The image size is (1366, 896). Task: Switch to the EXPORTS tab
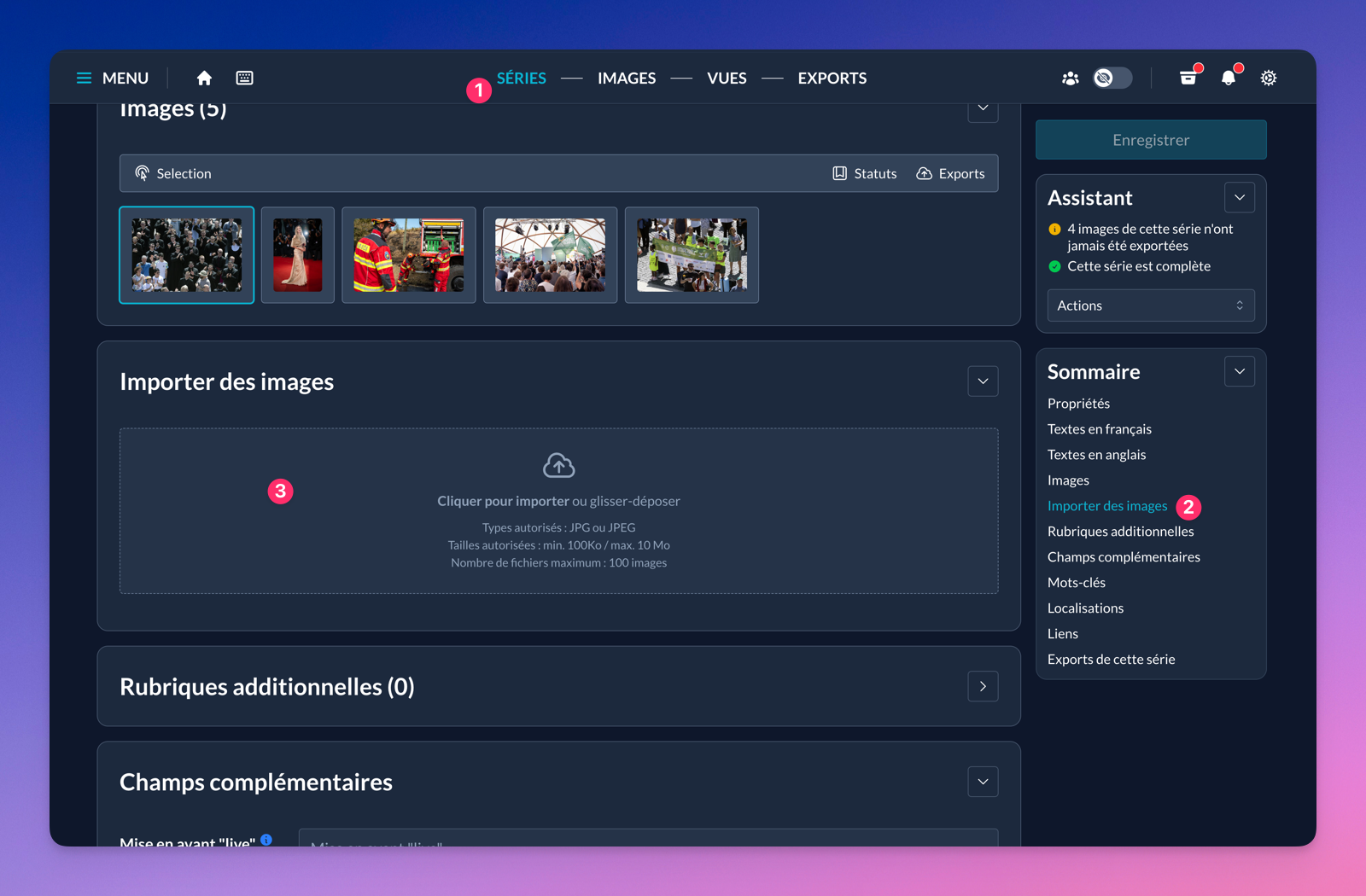(832, 78)
